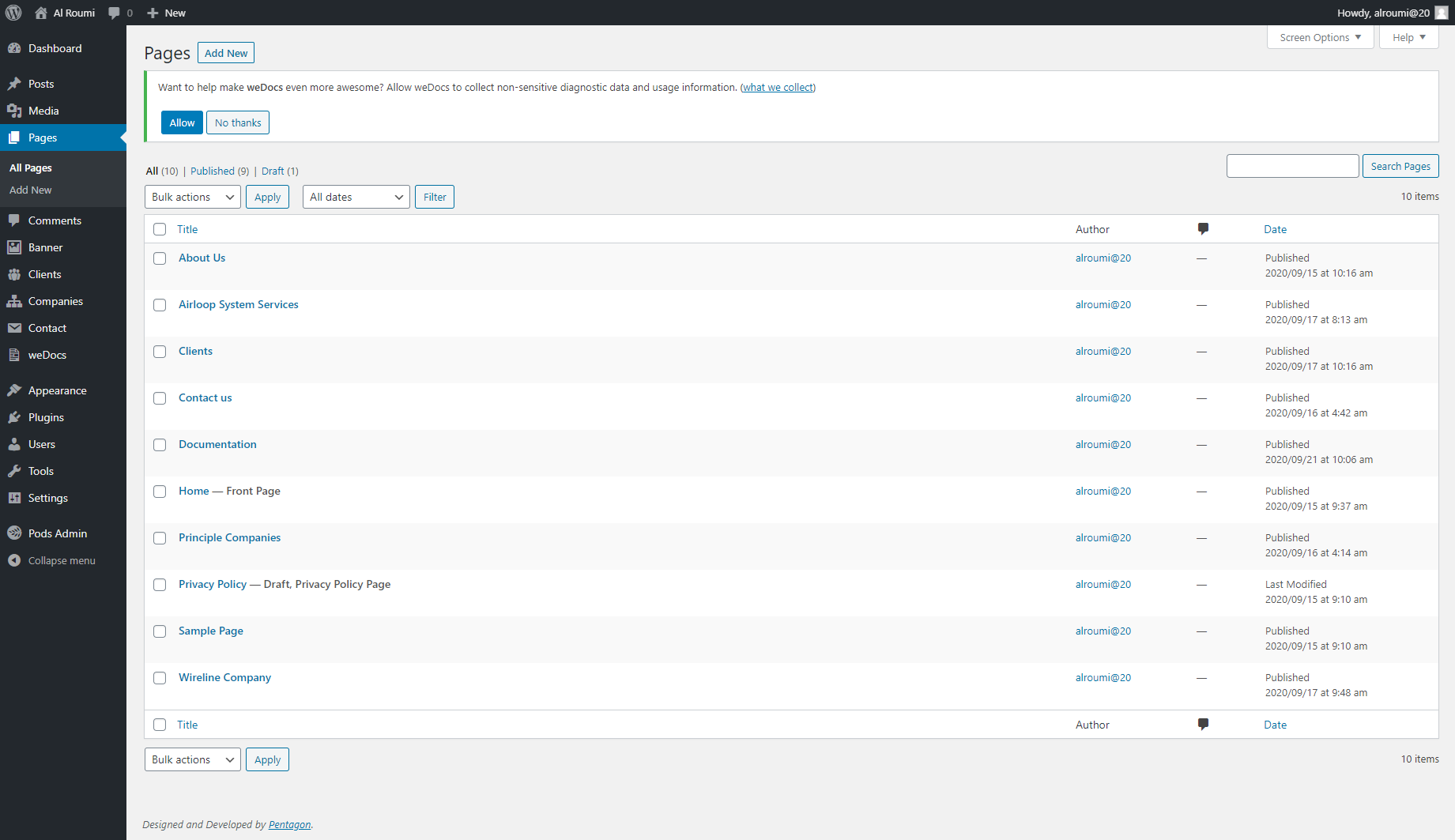
Task: Tick the Wireline Company row checkbox
Action: pyautogui.click(x=160, y=678)
